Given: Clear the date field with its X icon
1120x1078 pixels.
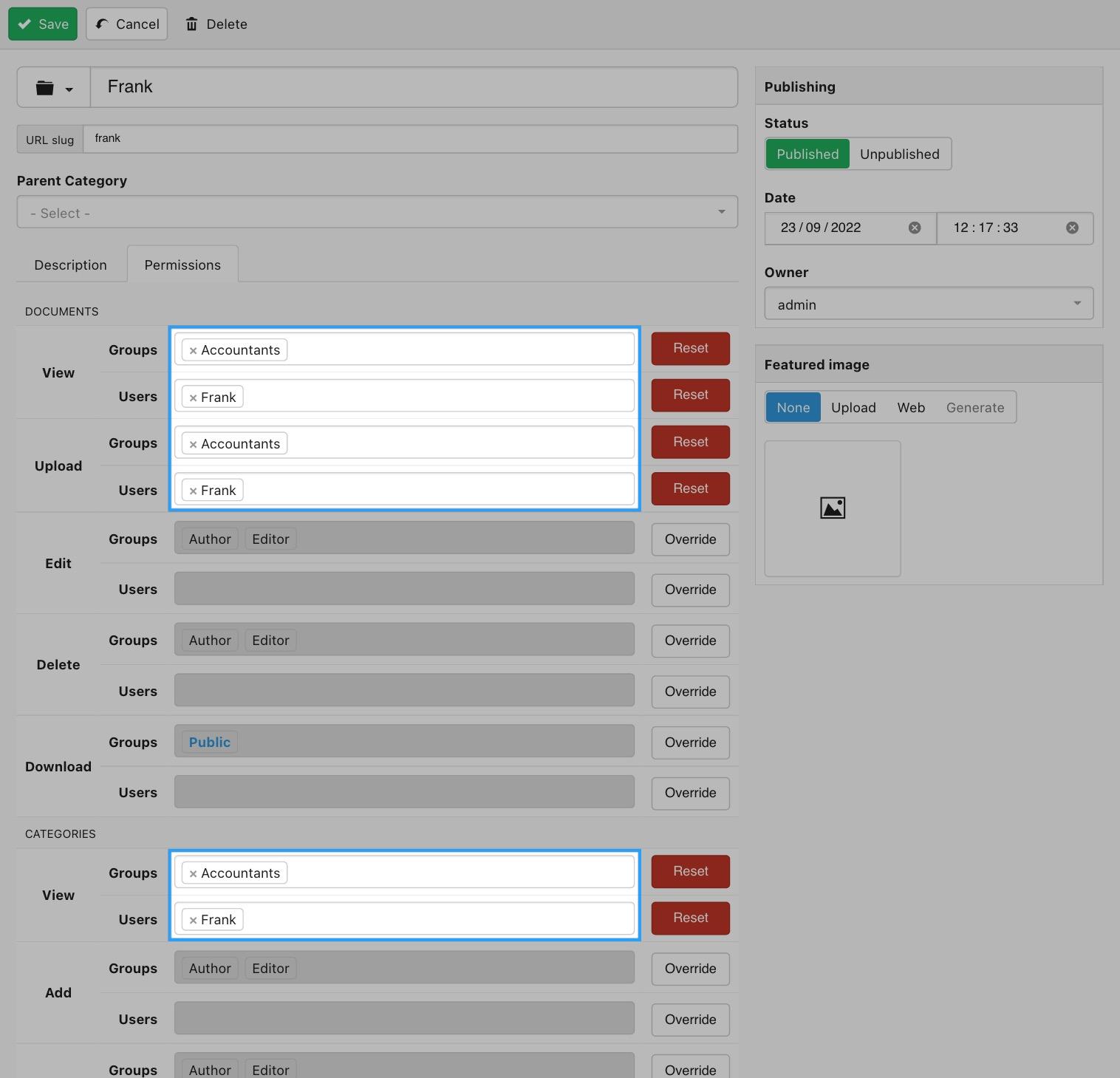Looking at the screenshot, I should tap(914, 228).
